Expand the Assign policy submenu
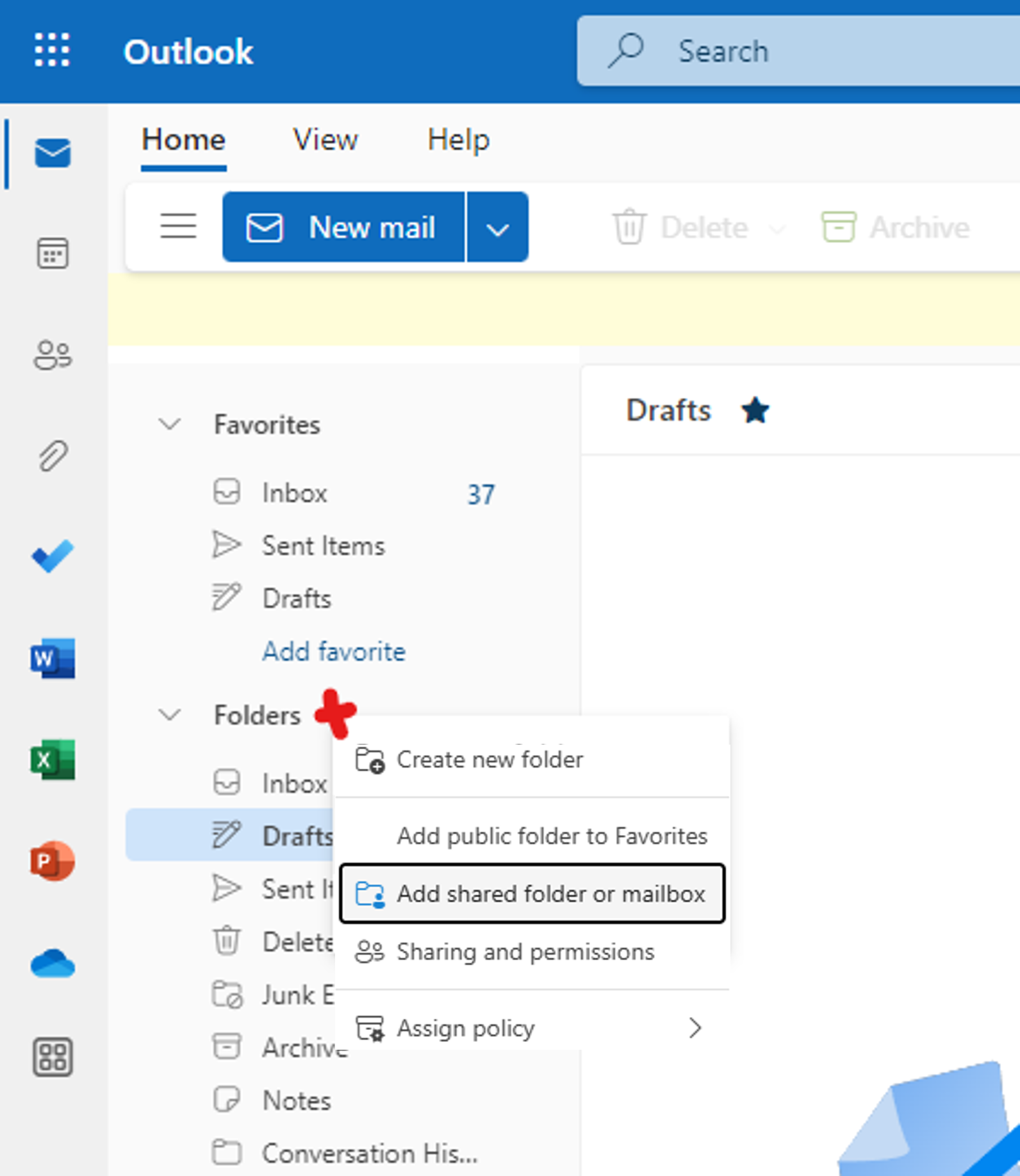The image size is (1020, 1176). 695,1028
